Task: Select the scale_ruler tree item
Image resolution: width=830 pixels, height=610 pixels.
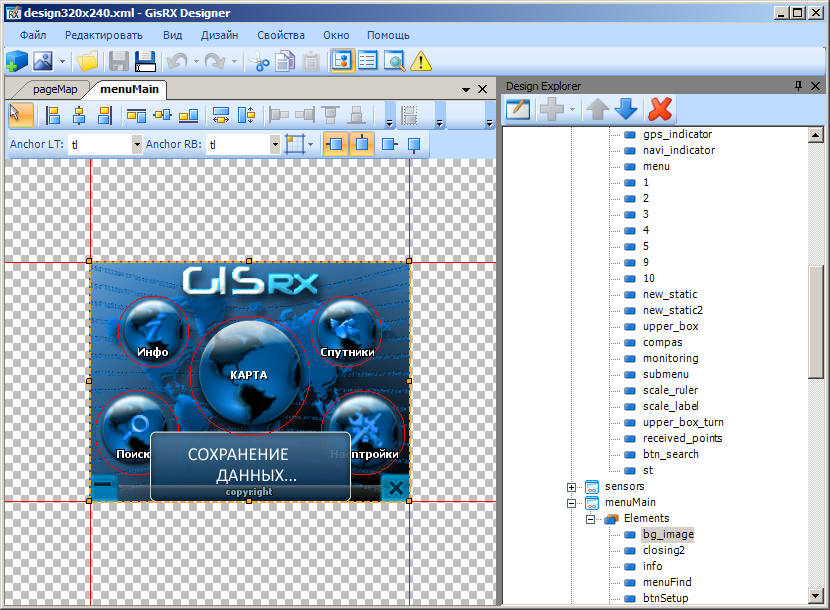Action: [x=670, y=390]
